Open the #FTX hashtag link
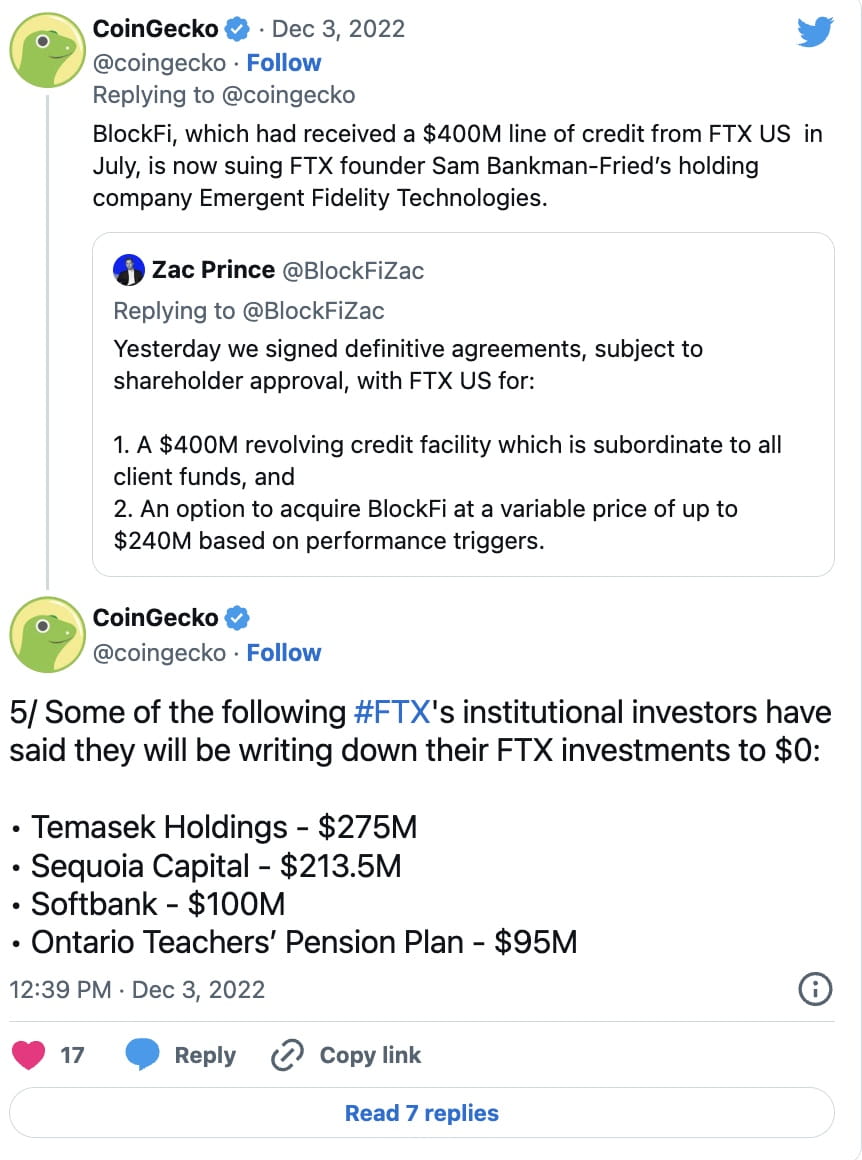Screen dimensions: 862x1160 (x=392, y=712)
